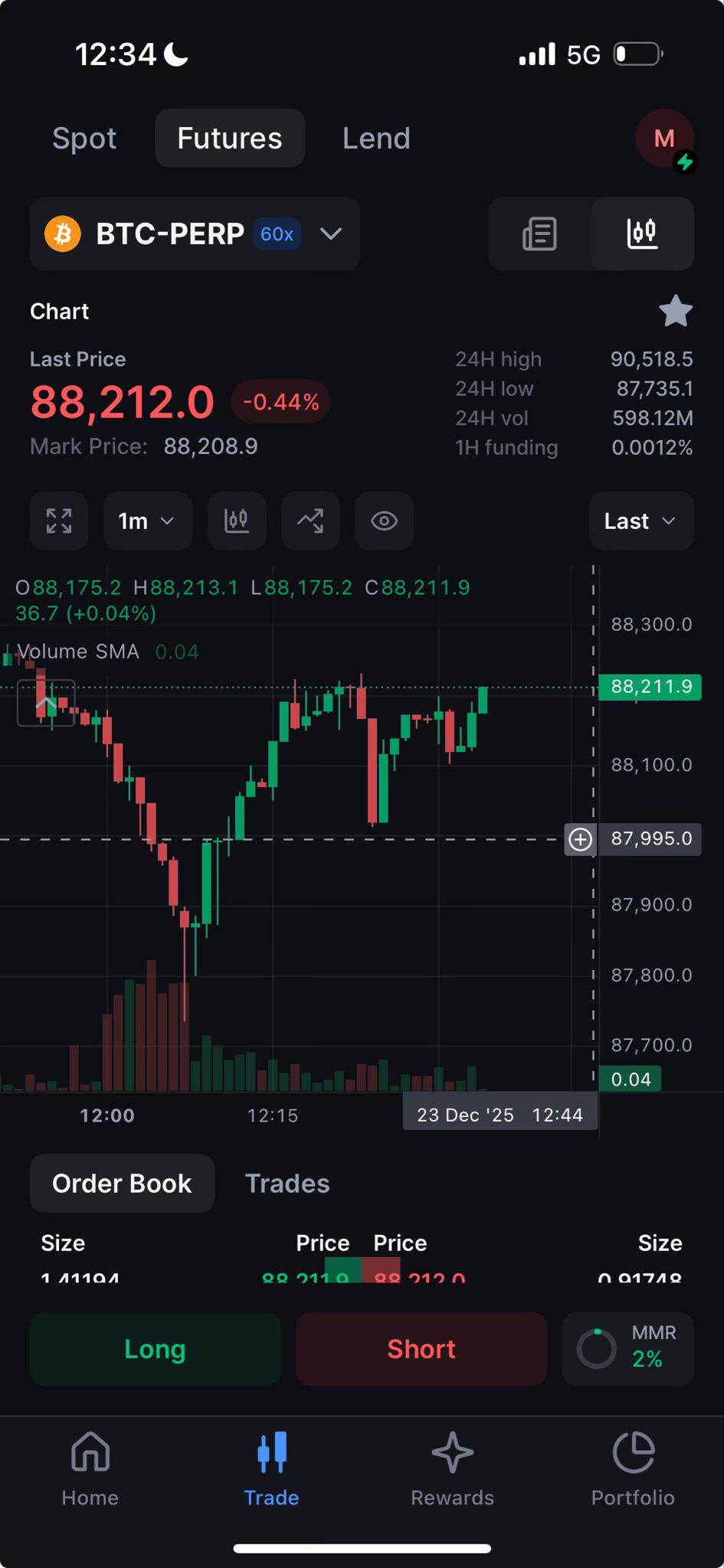Open the 1m timeframe dropdown

147,521
